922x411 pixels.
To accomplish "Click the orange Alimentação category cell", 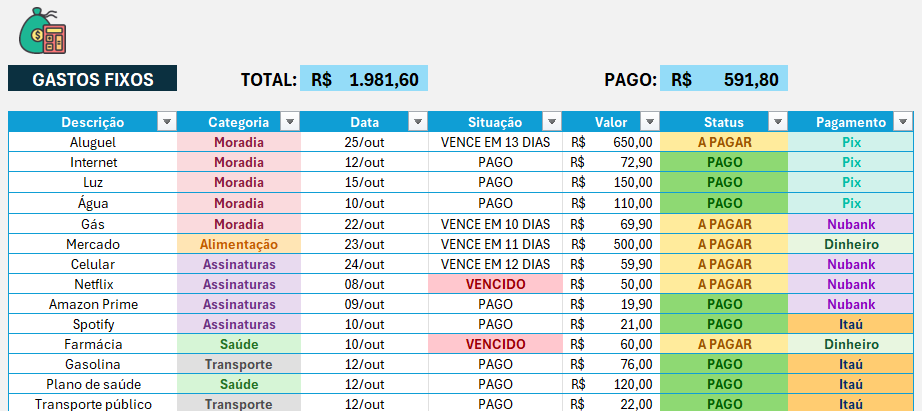I will [x=239, y=244].
